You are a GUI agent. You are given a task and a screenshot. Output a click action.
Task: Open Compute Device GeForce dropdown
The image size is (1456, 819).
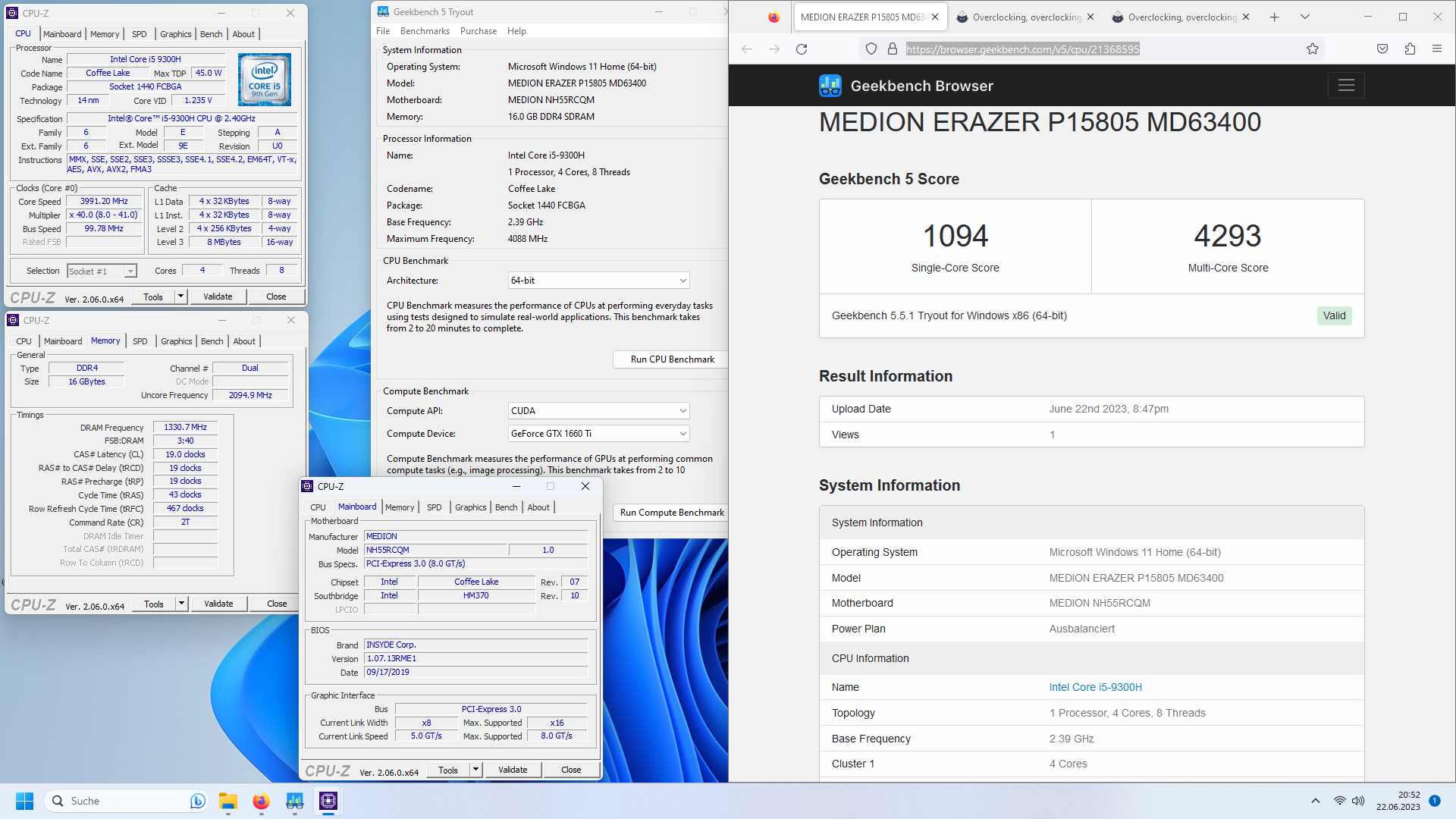tap(598, 434)
